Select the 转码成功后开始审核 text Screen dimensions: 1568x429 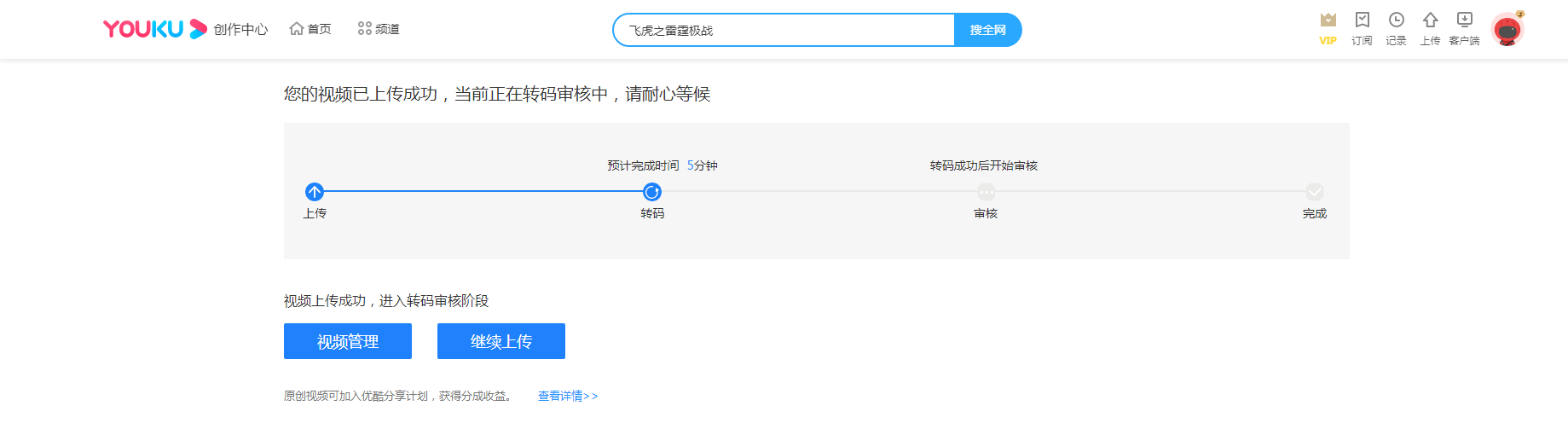984,165
